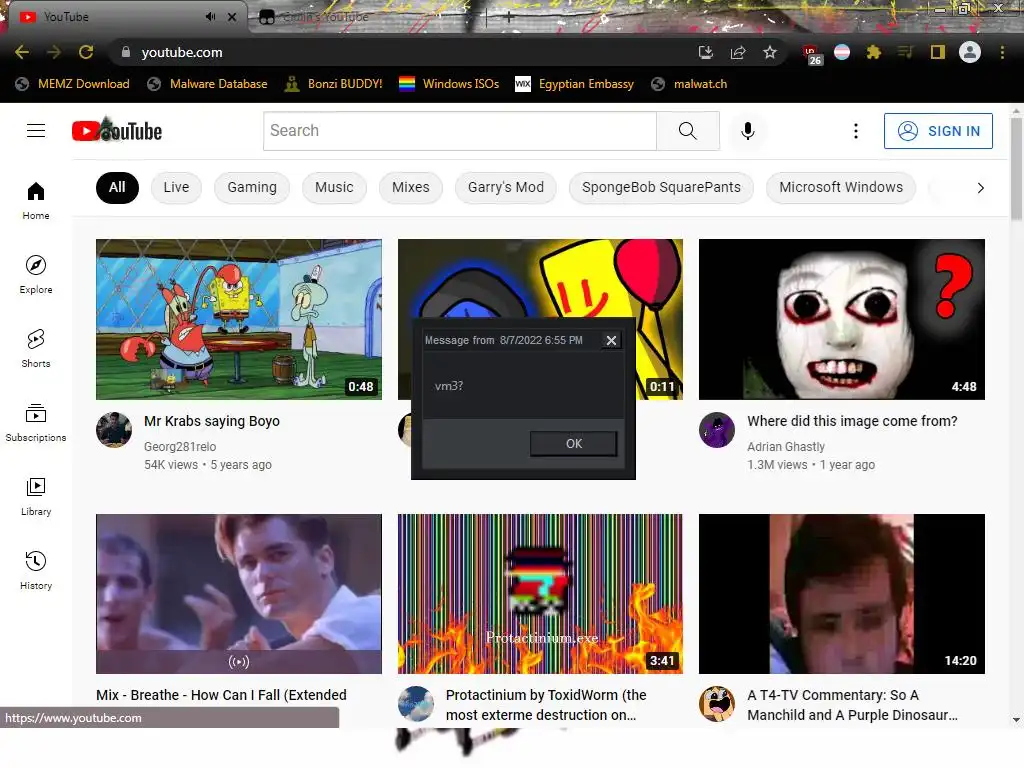Search with your voice microphone icon

pos(748,131)
